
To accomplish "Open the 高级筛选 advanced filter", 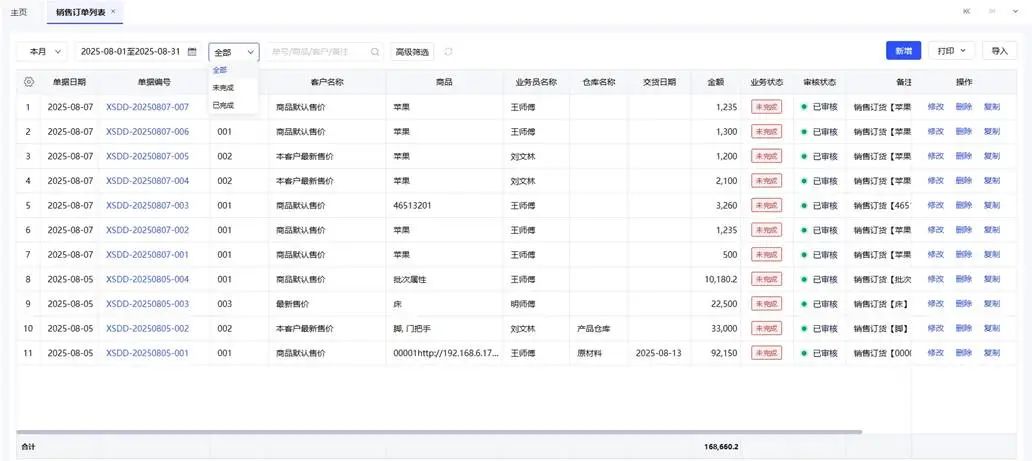I will pos(412,51).
